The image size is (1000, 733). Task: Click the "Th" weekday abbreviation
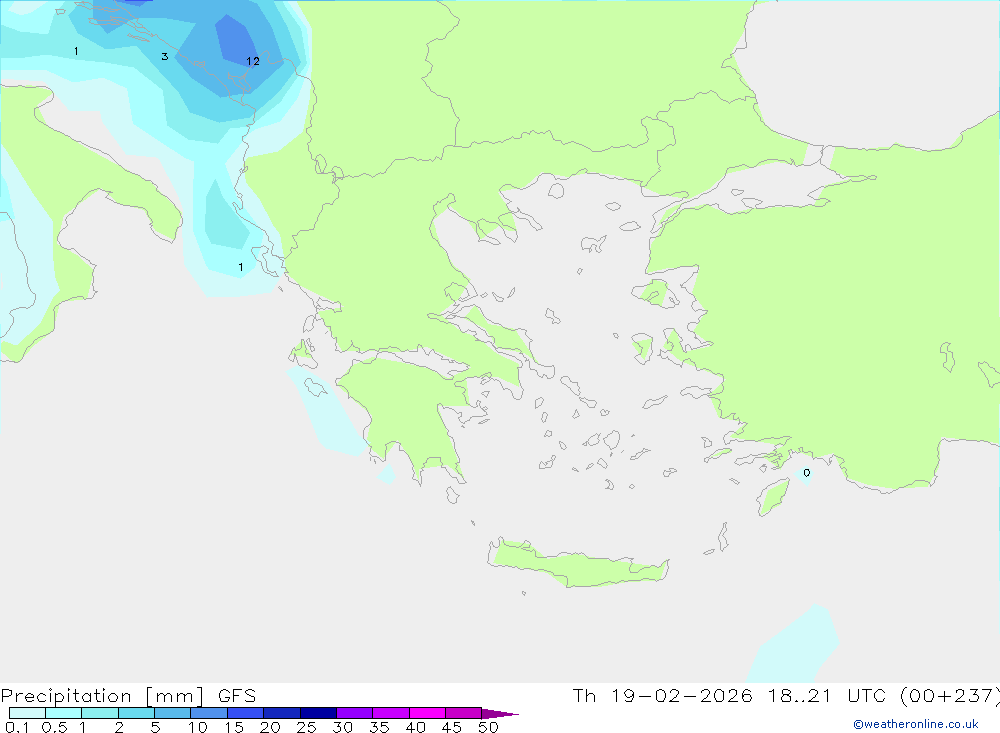[584, 696]
